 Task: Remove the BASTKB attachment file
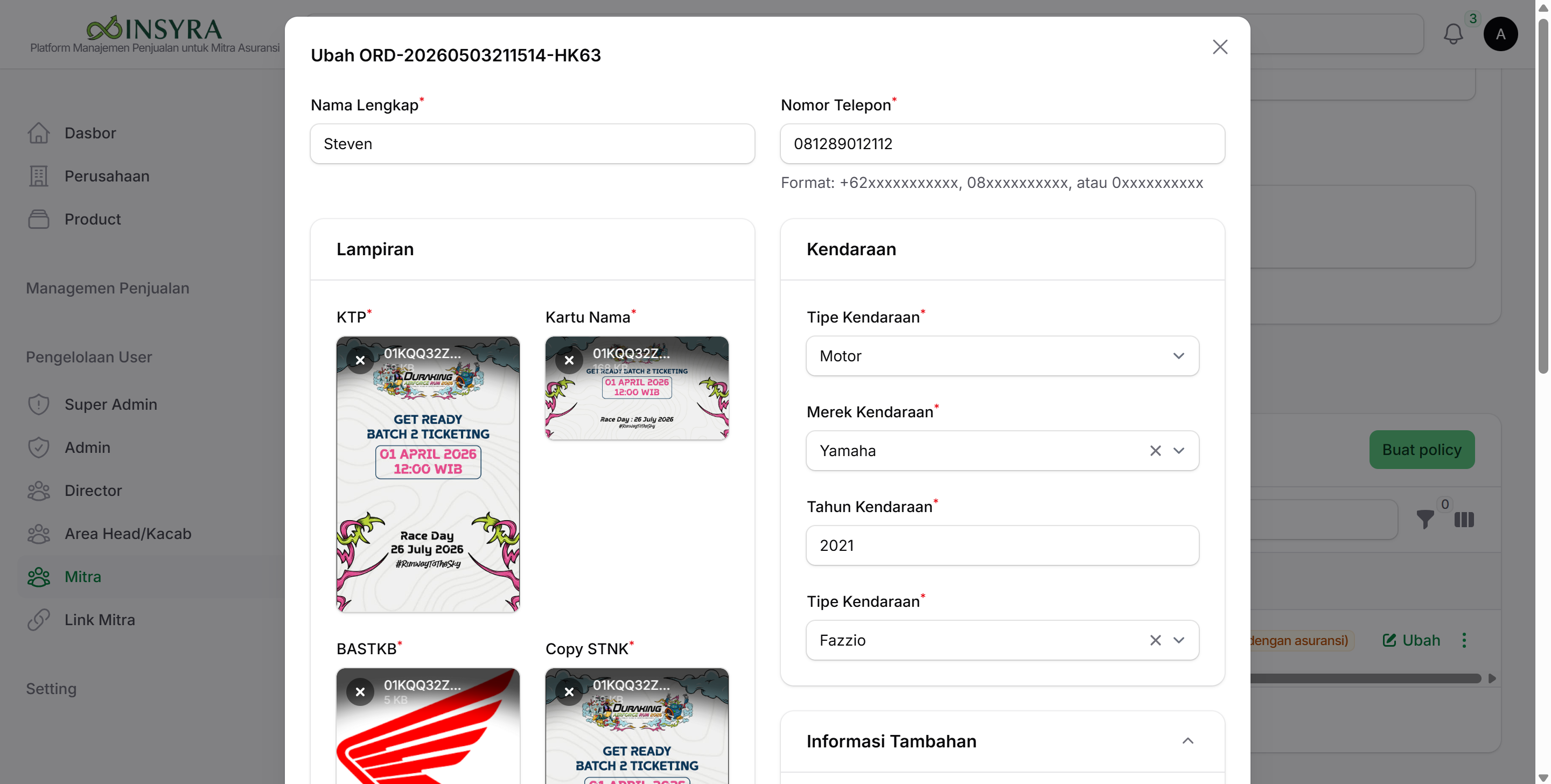(x=360, y=692)
